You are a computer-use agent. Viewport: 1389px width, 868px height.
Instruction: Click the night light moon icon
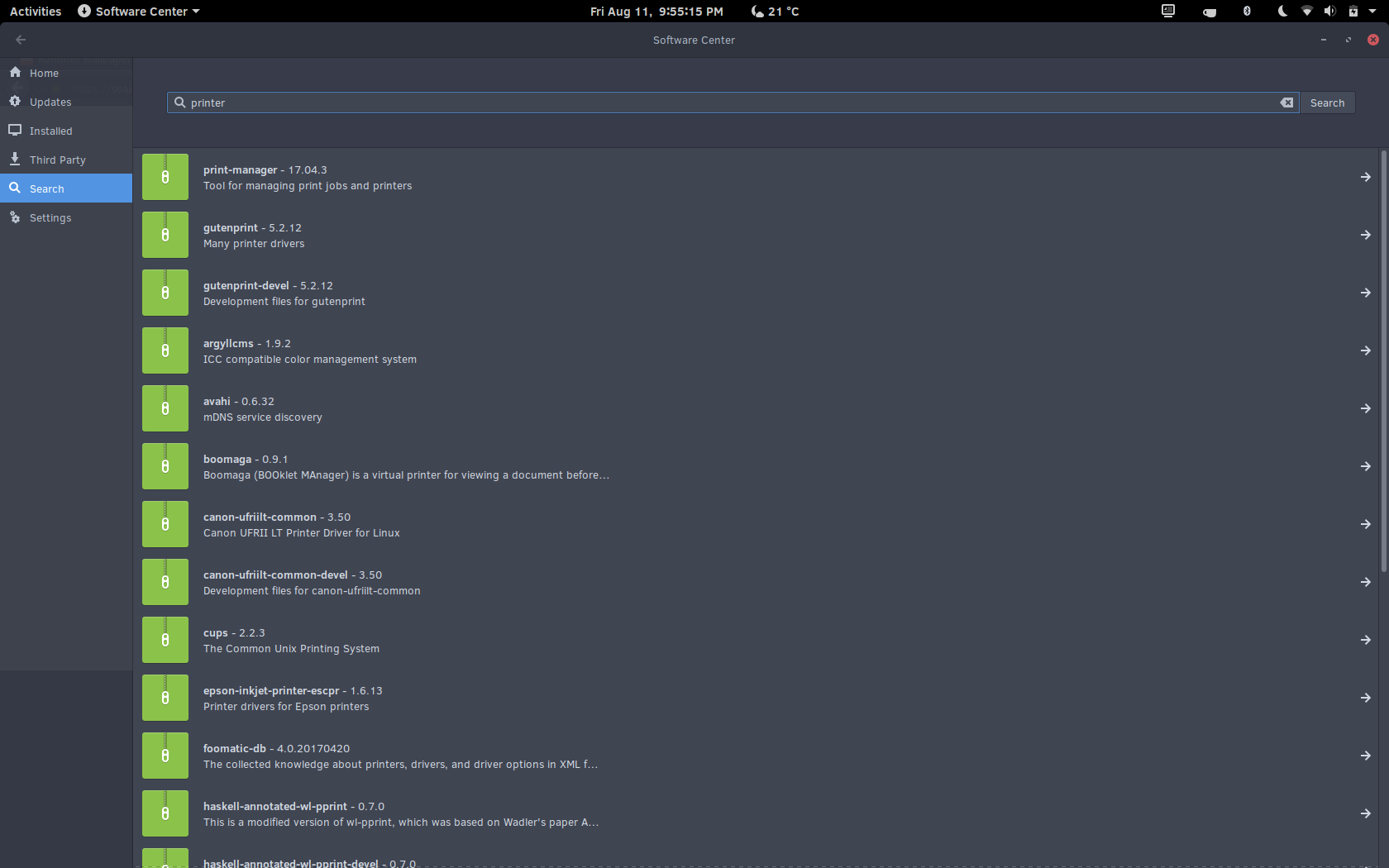1282,11
